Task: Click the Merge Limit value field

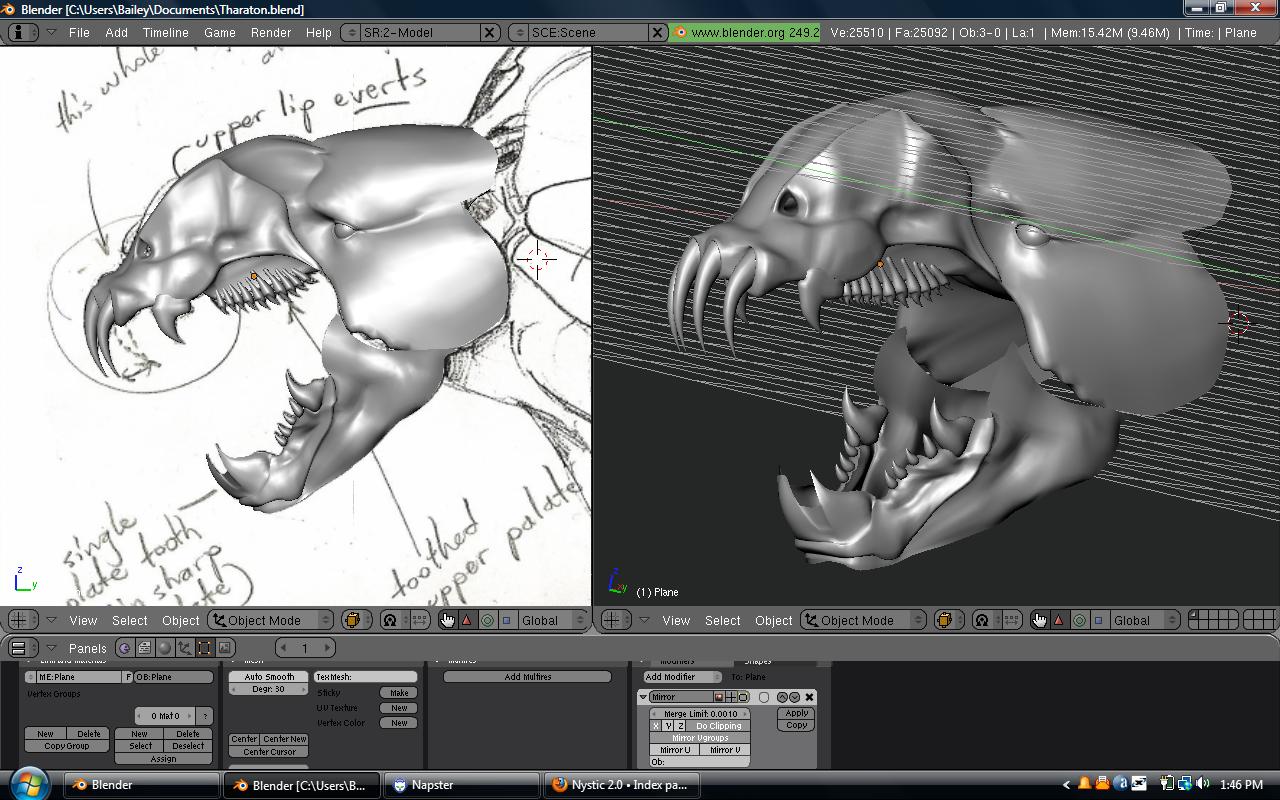Action: [700, 714]
